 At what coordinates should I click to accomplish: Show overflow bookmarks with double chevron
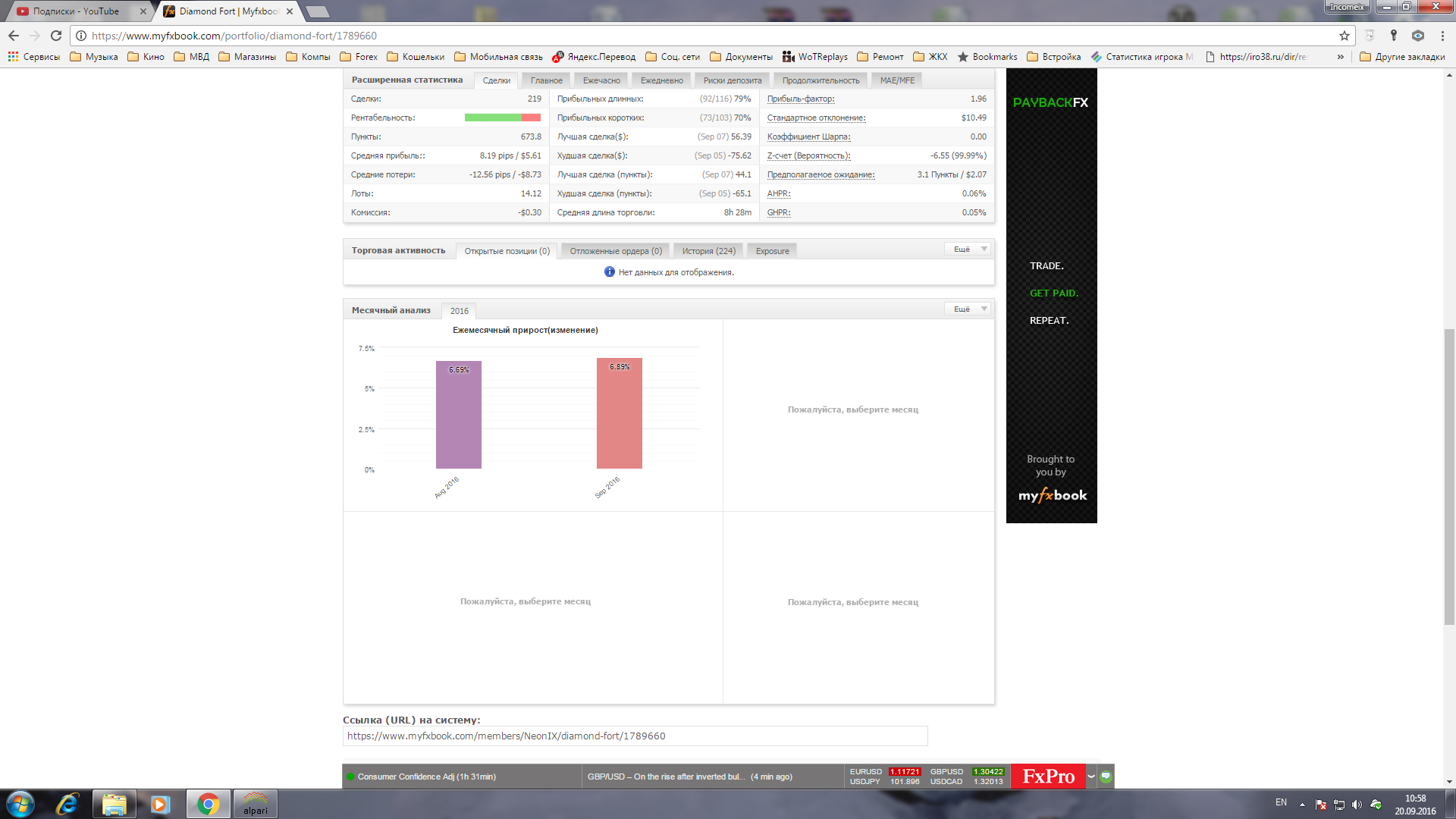pos(1341,57)
